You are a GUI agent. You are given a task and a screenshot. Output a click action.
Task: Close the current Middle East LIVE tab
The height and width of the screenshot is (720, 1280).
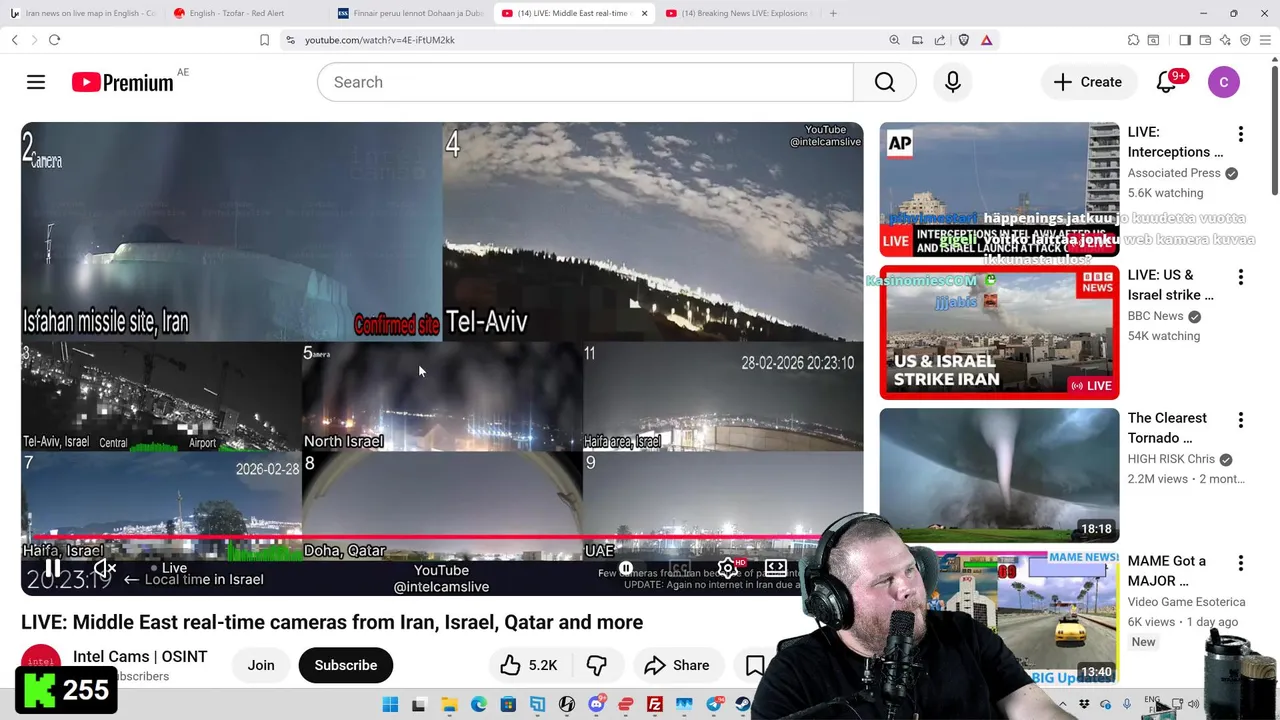pos(644,13)
